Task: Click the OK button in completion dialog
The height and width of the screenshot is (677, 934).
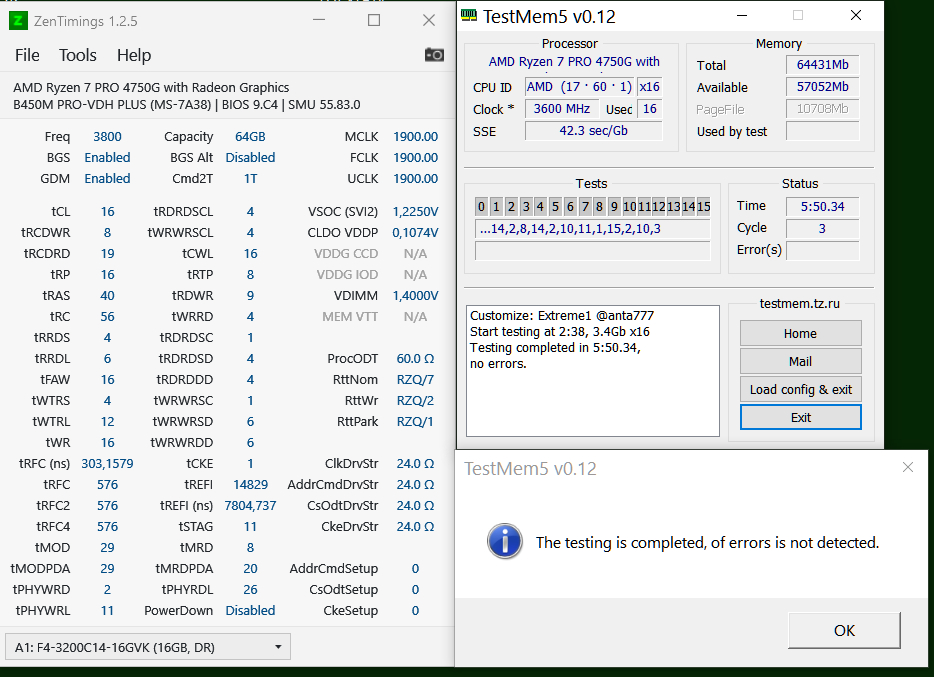Action: coord(844,631)
